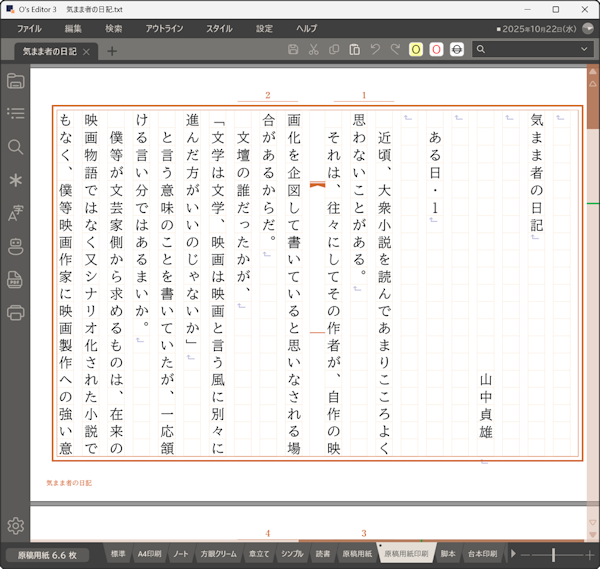The width and height of the screenshot is (600, 569).
Task: Click the printer icon in the sidebar
Action: 15,312
